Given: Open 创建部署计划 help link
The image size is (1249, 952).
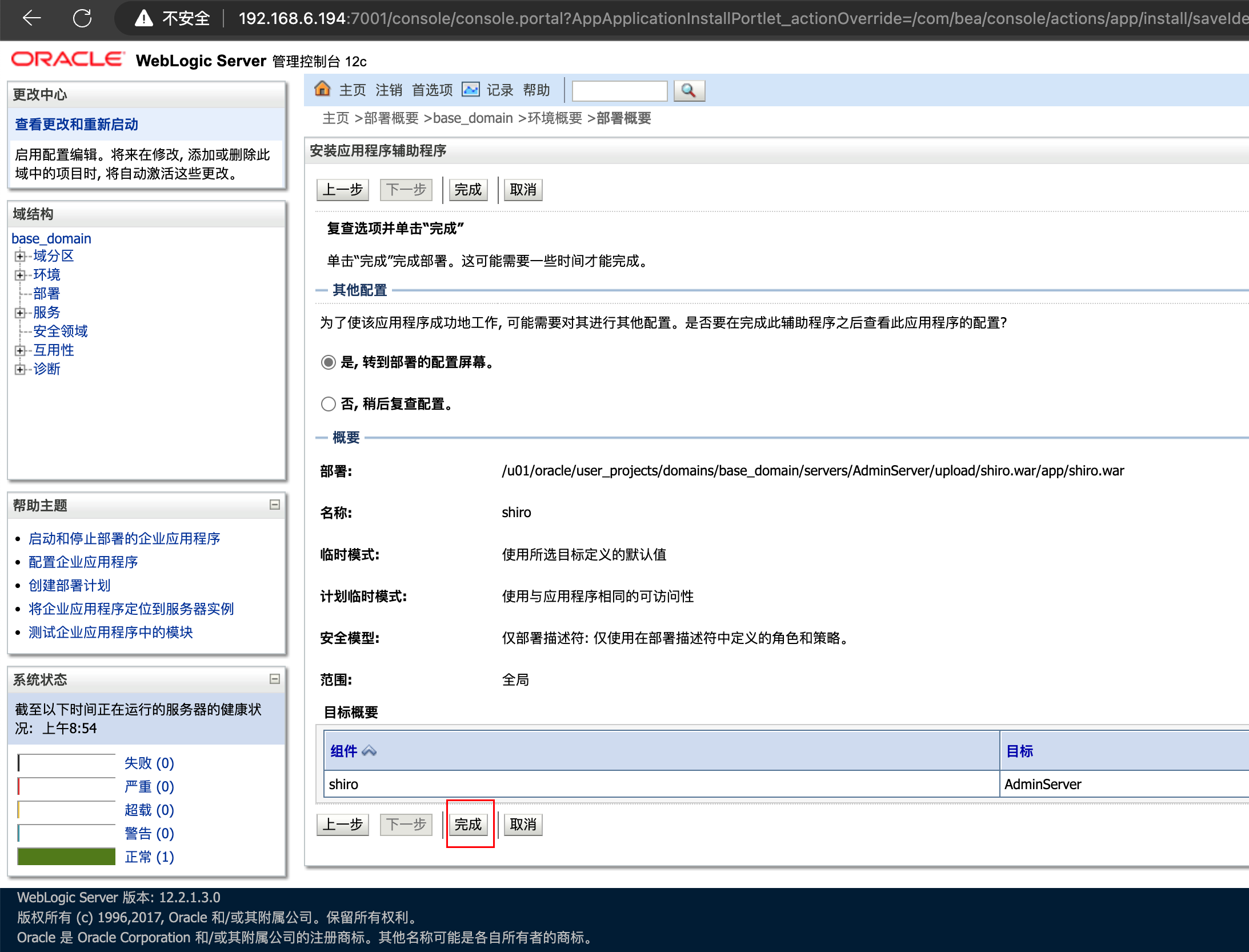Looking at the screenshot, I should (70, 585).
